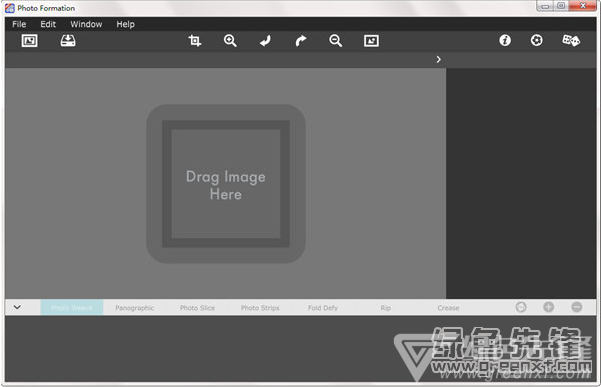This screenshot has width=601, height=387.
Task: Click the Photo Formation title bar app icon
Action: tap(10, 8)
